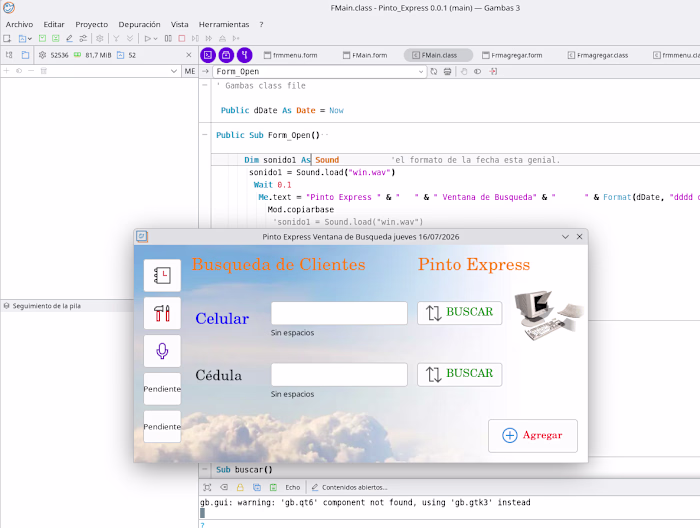Click the print icon in editor toolbar
This screenshot has width=700, height=528.
(x=447, y=71)
